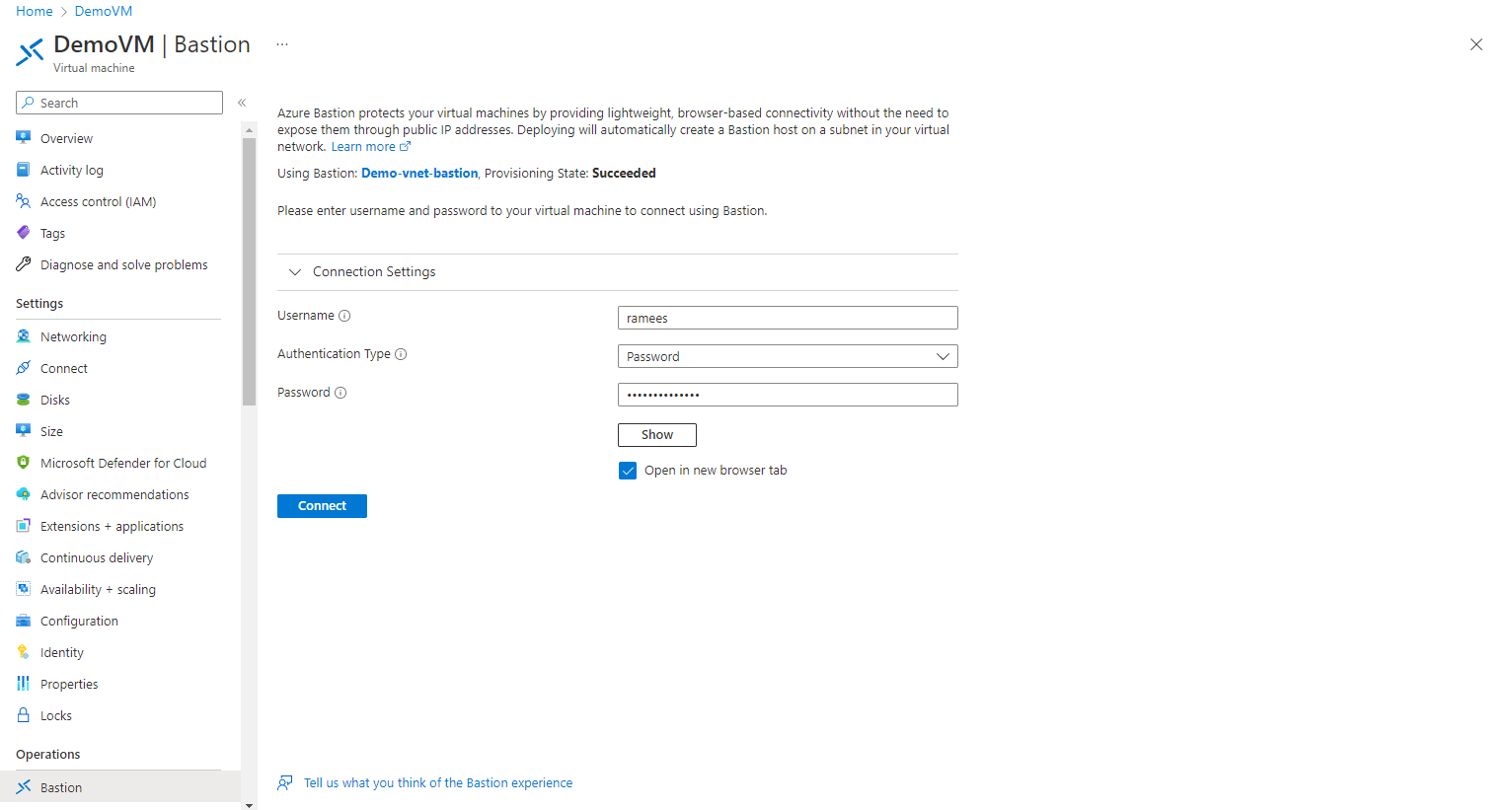Screen dimensions: 1512x810
Task: Click the Show password button
Action: (x=657, y=435)
